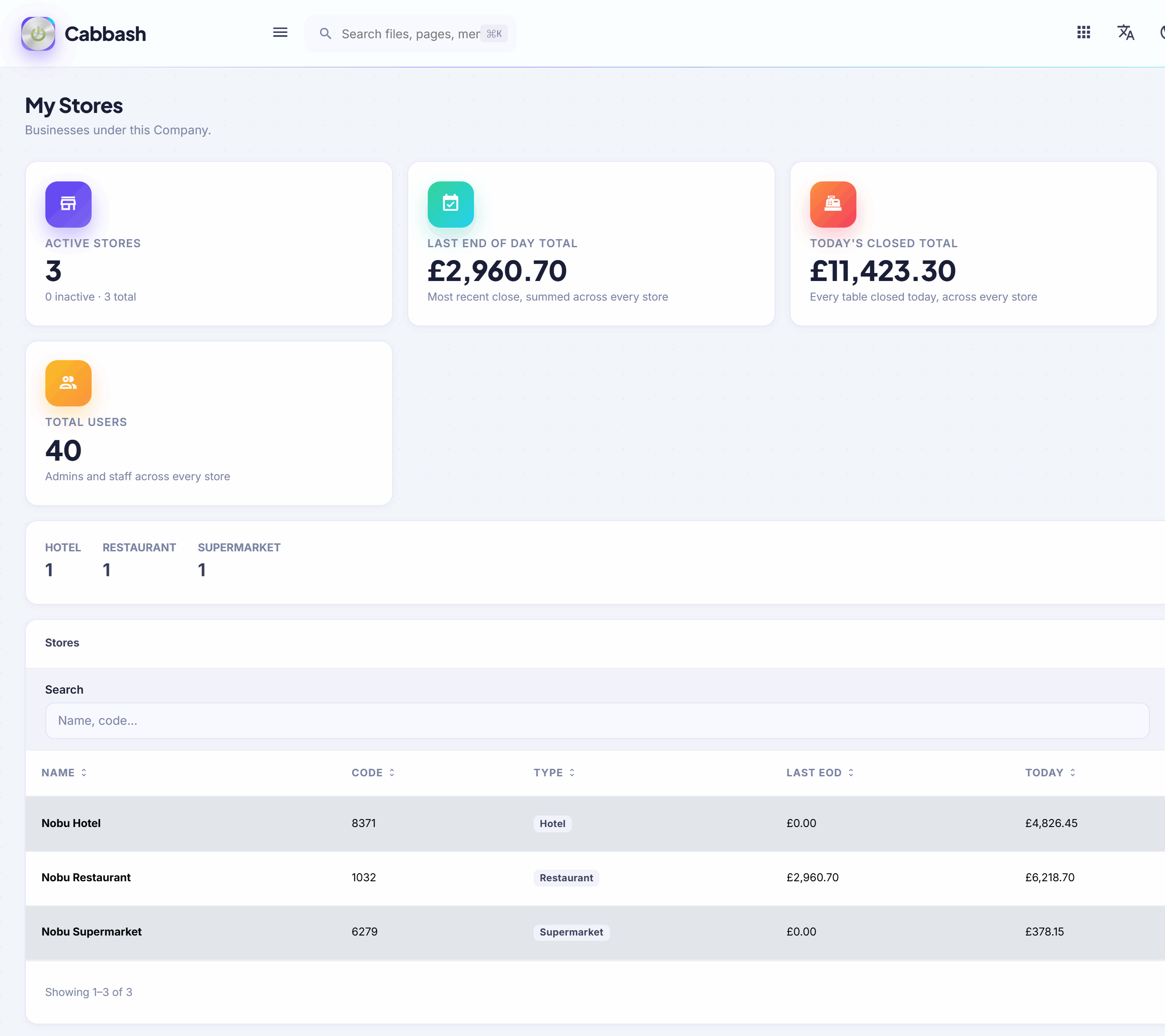Click the £378.15 today value

pyautogui.click(x=1044, y=932)
